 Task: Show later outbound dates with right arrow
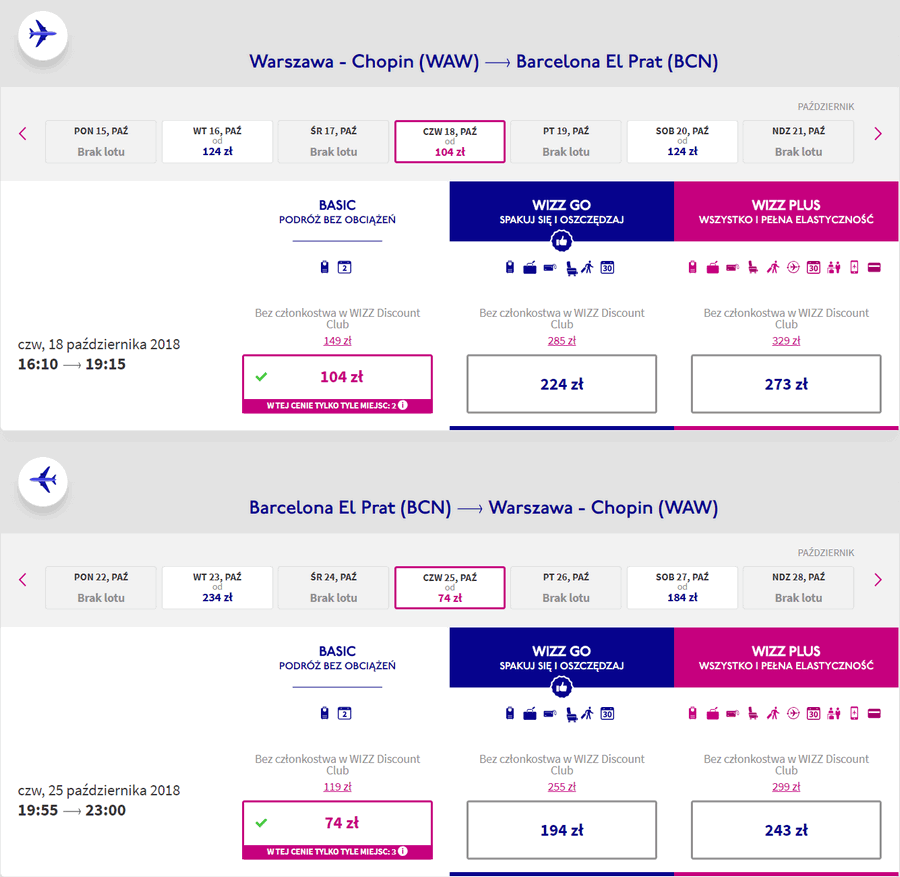click(878, 134)
